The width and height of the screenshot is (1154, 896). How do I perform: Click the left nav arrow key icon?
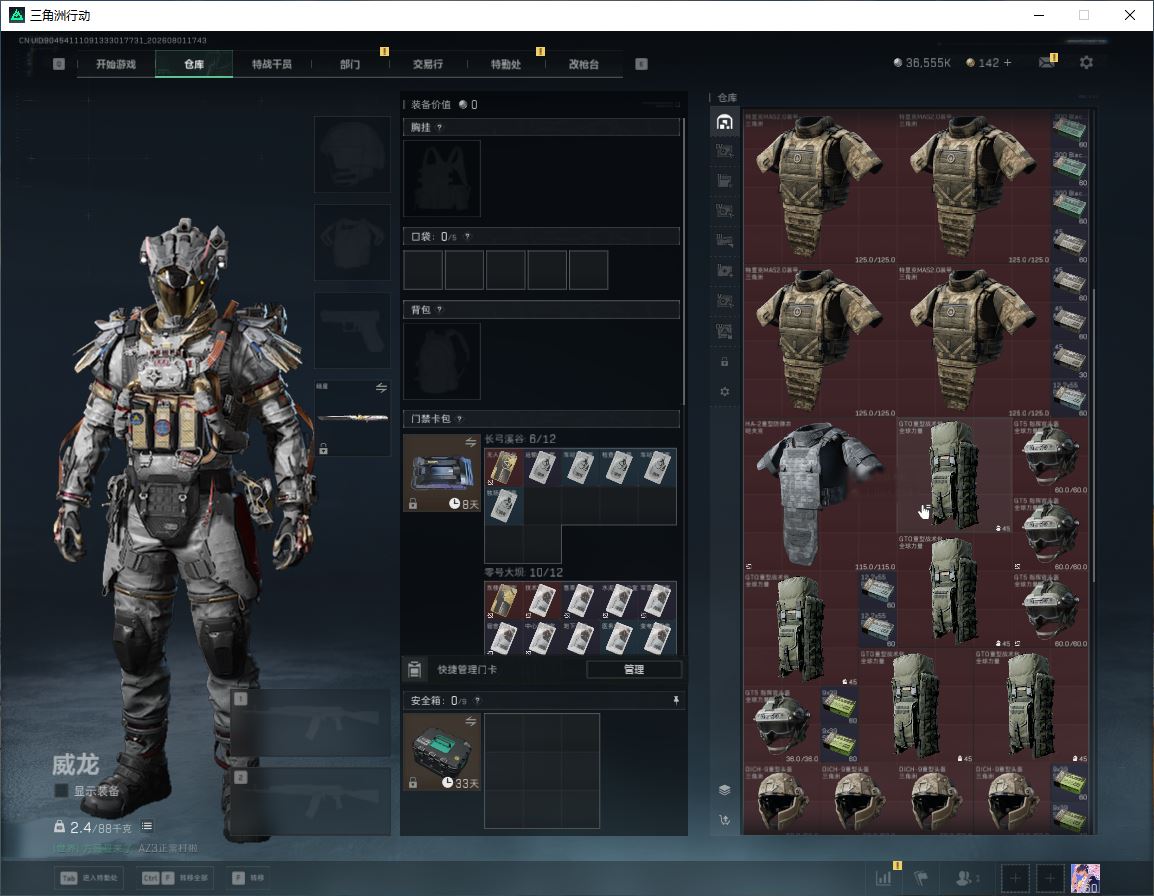pyautogui.click(x=59, y=64)
